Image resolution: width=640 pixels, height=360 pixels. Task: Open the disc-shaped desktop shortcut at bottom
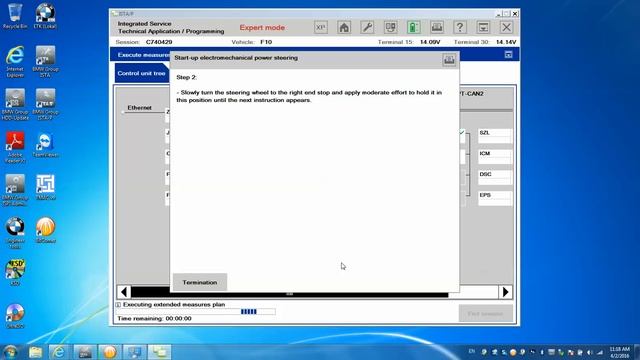click(x=15, y=316)
